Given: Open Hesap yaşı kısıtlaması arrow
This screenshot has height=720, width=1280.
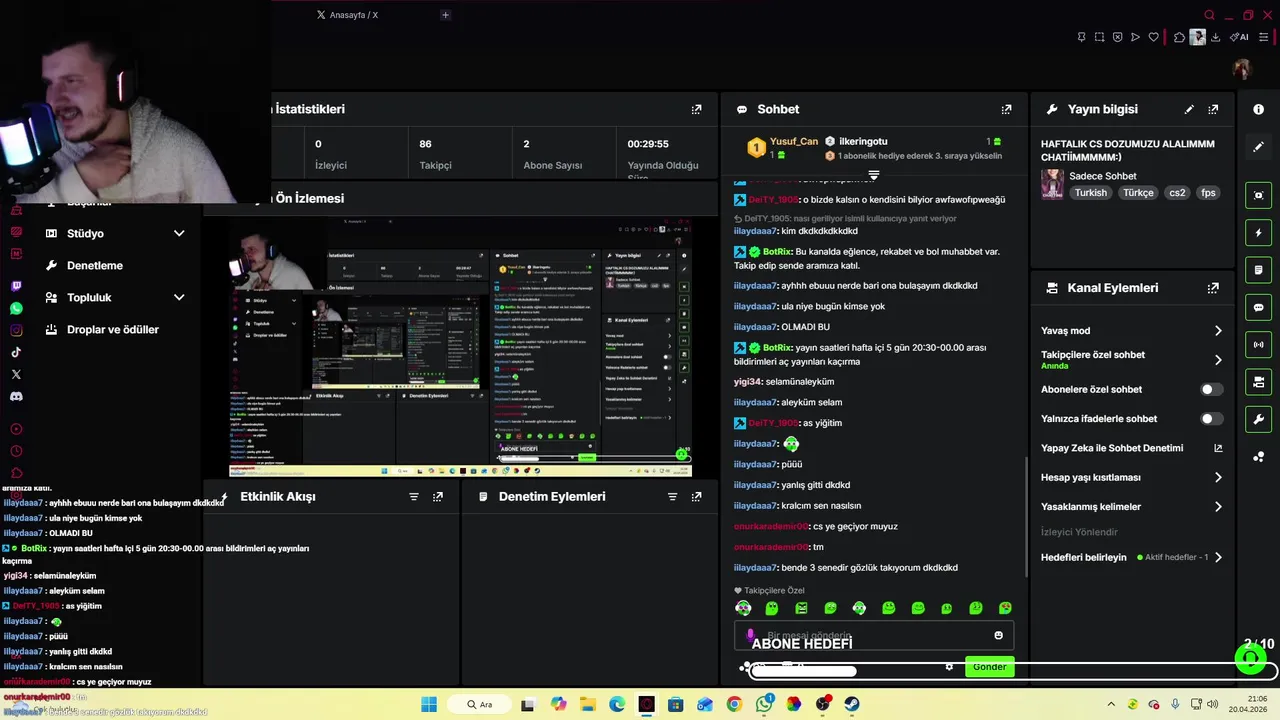Looking at the screenshot, I should click(x=1218, y=478).
